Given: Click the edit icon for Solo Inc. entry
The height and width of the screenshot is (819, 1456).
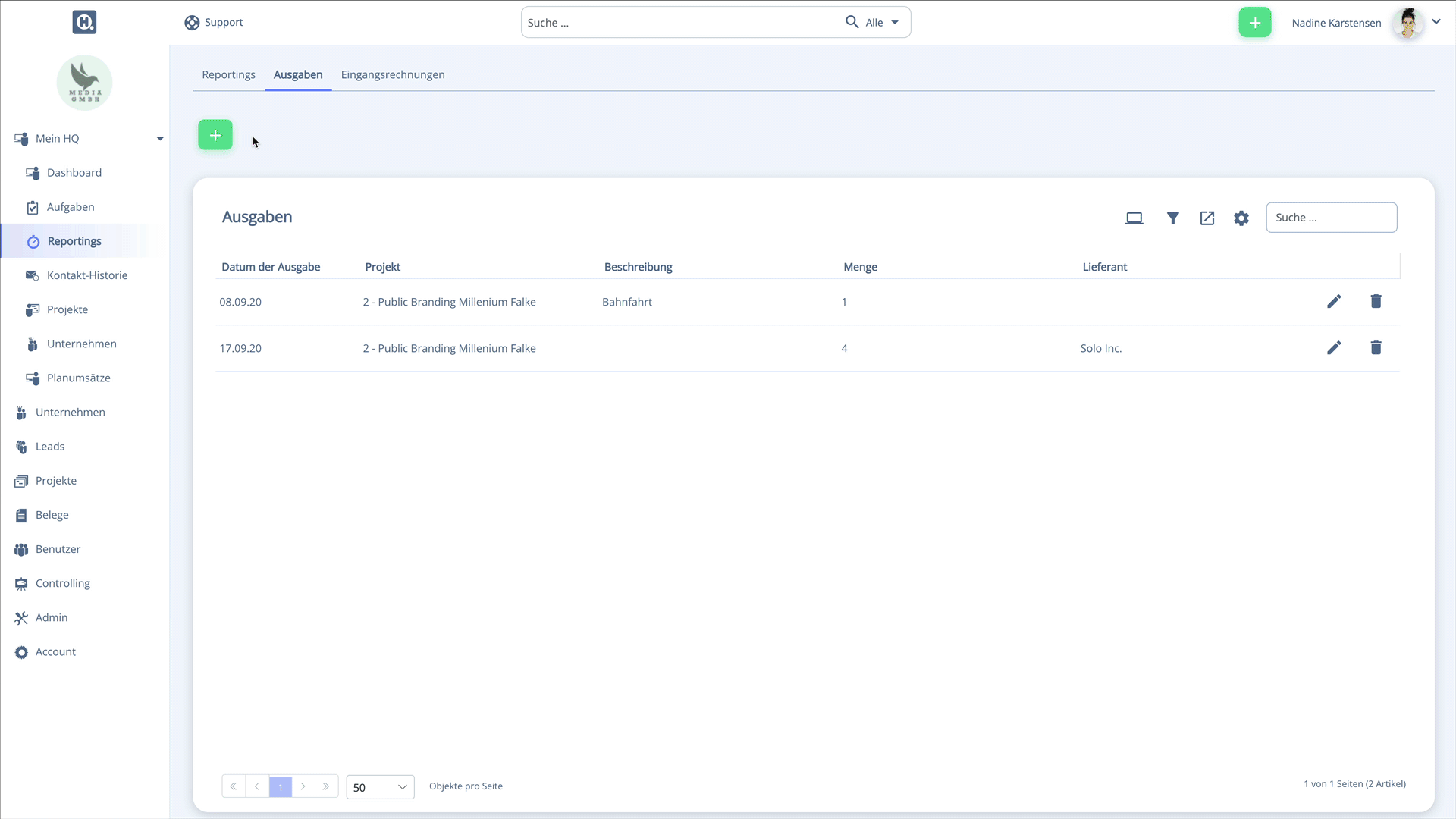Looking at the screenshot, I should 1334,348.
